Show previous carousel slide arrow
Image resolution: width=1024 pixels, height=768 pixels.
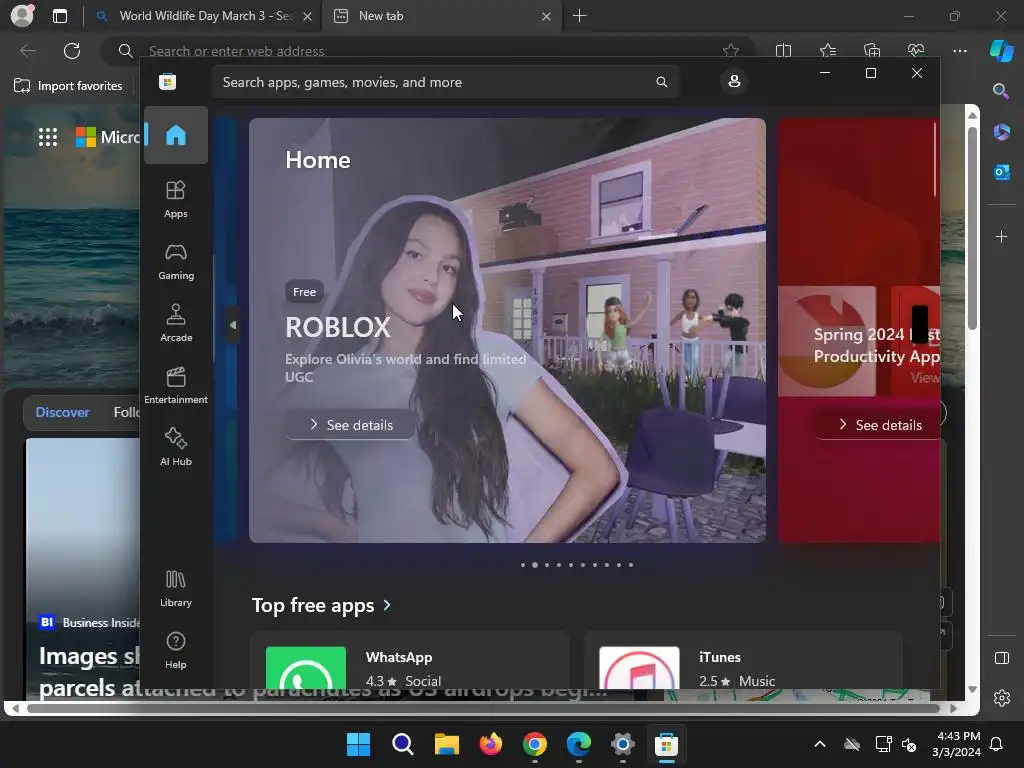(232, 325)
